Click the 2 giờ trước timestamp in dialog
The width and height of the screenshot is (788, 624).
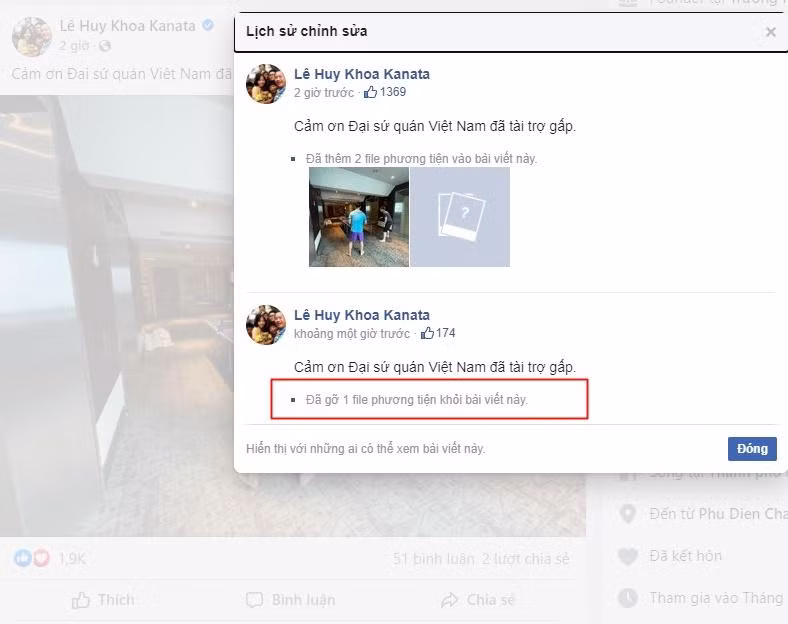click(x=324, y=92)
